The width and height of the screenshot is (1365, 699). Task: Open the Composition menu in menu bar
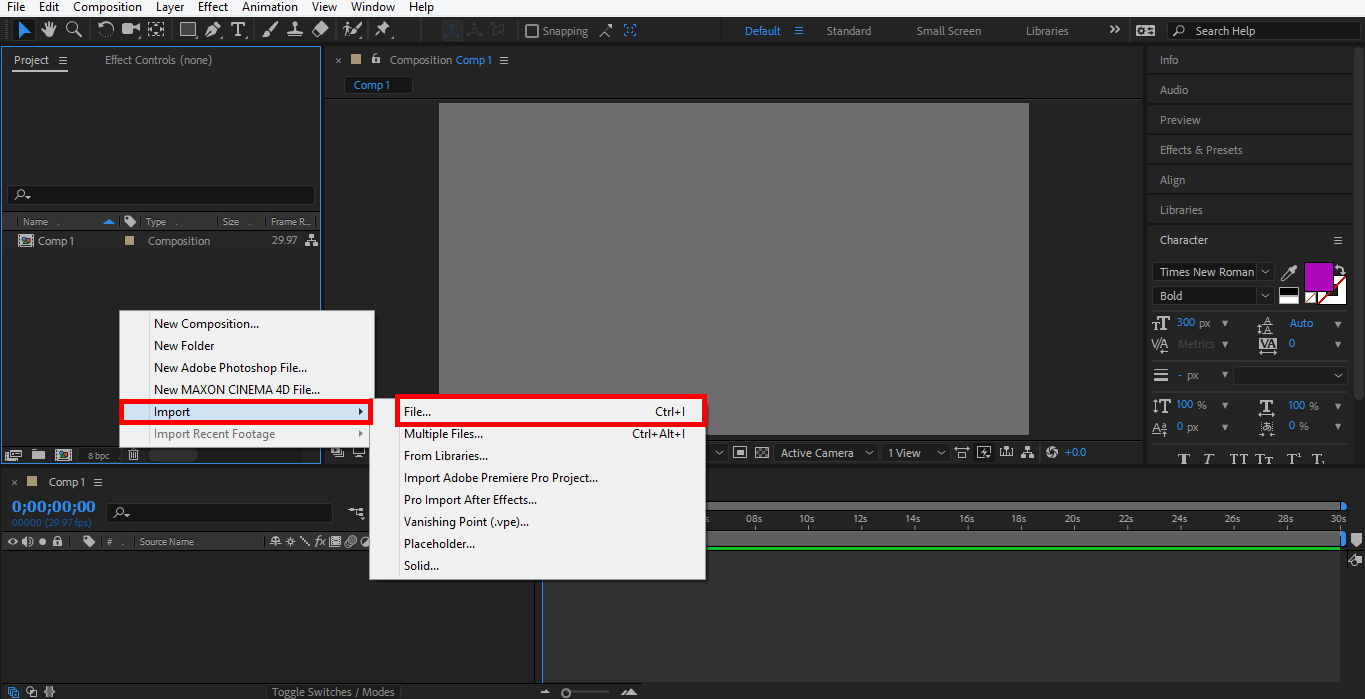[107, 7]
